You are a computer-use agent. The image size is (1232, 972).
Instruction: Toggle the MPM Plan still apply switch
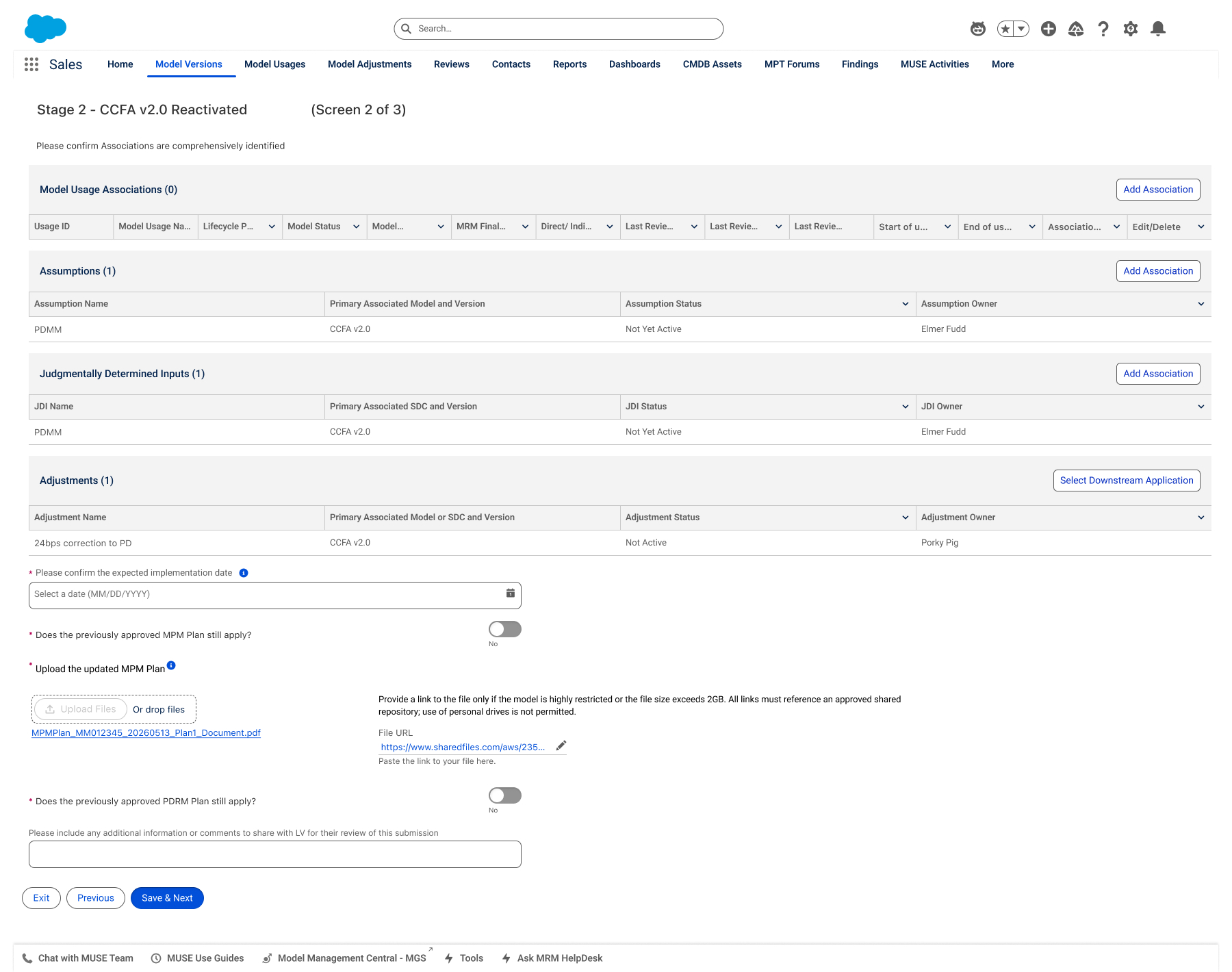pos(505,629)
